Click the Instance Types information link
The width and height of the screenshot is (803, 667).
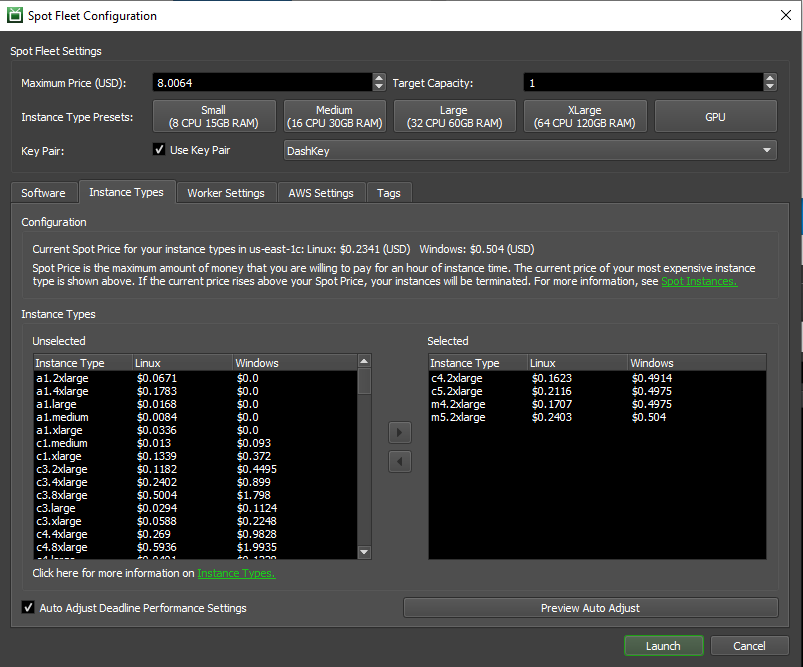tap(236, 574)
